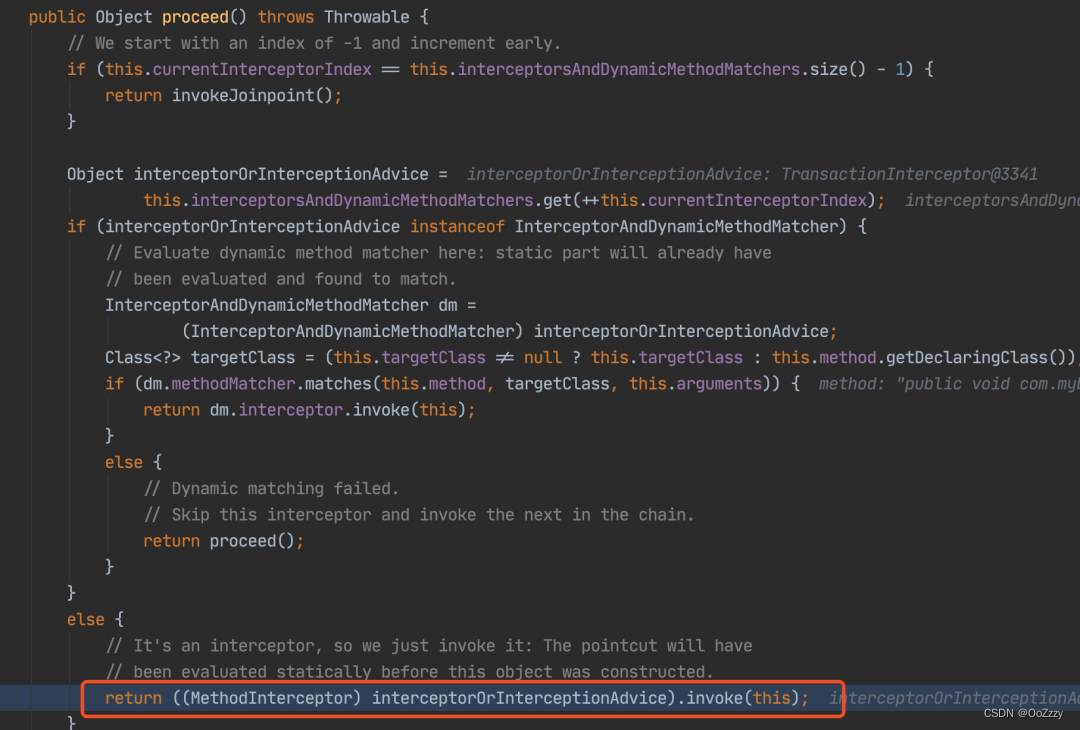
Task: Click the inline 'method: "public void com.my' hint
Action: click(949, 384)
